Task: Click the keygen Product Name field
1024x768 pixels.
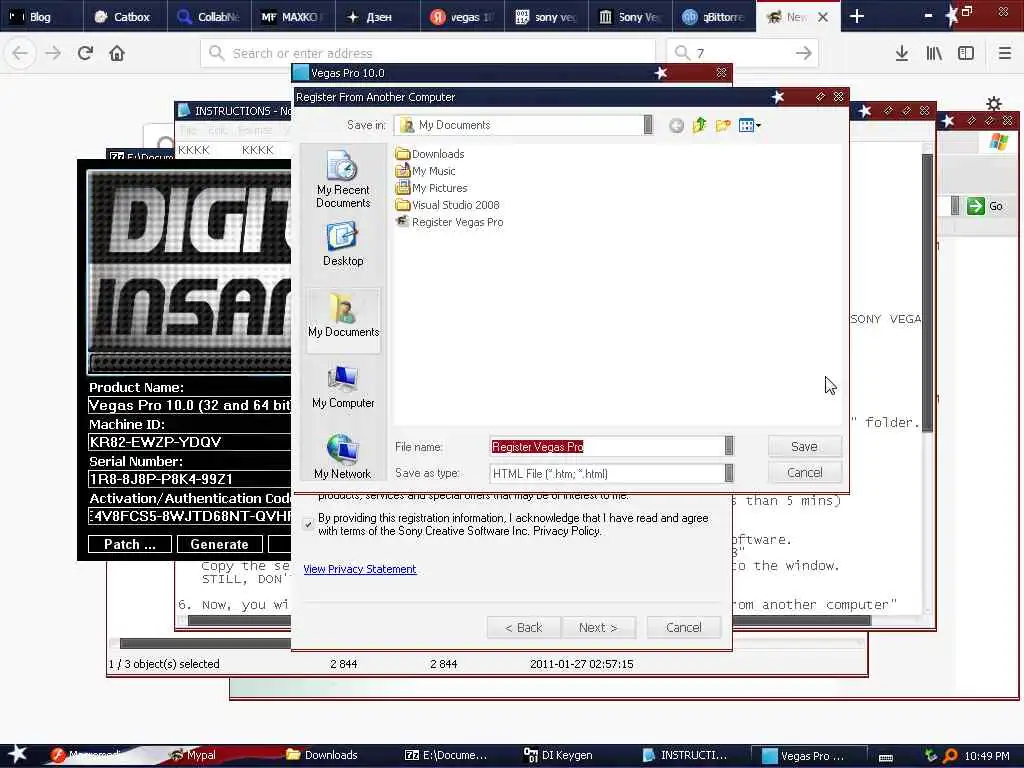Action: (x=189, y=405)
